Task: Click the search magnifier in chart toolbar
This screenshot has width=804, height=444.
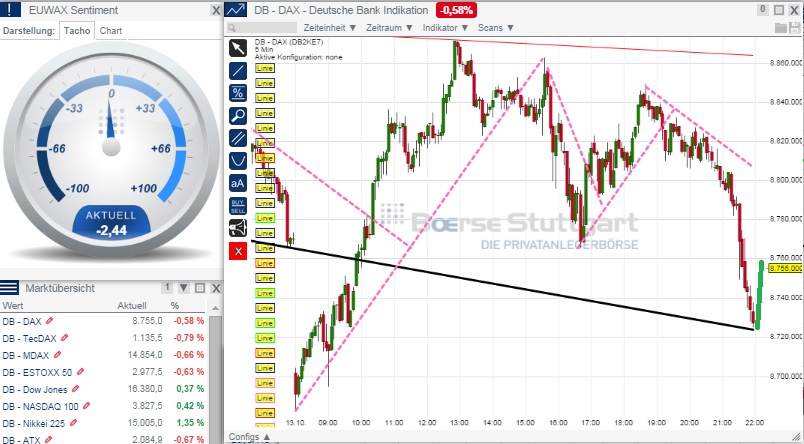Action: (232, 28)
